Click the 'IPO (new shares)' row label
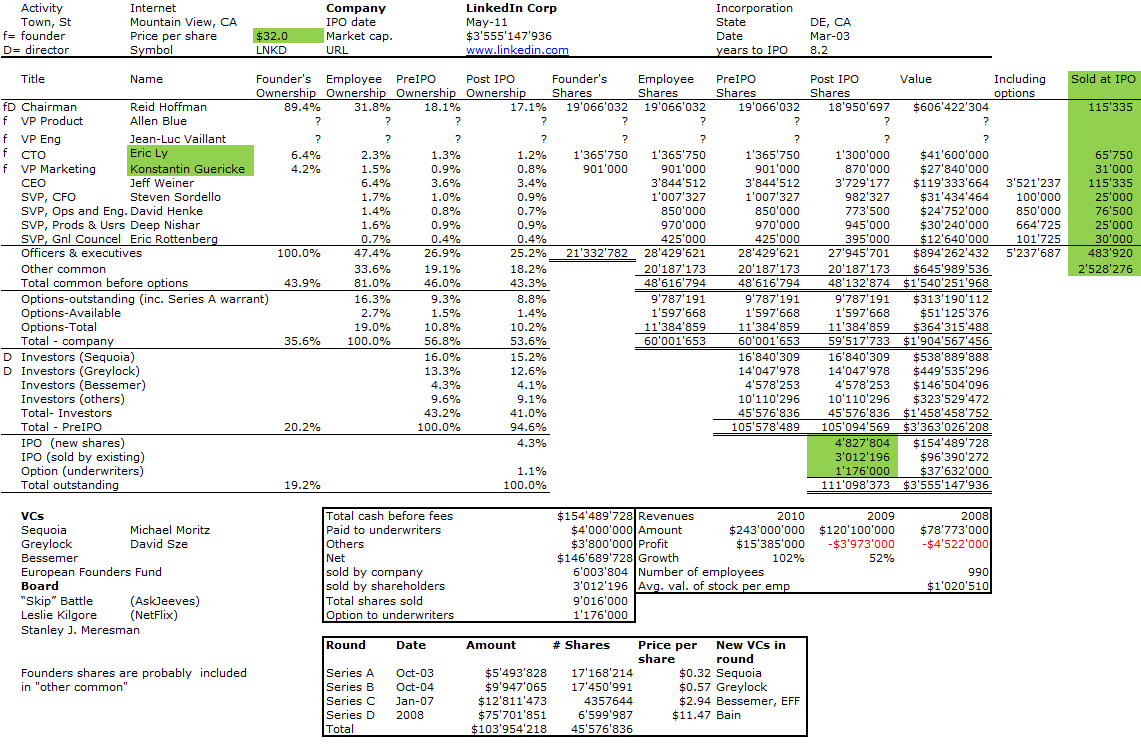 [x=73, y=443]
